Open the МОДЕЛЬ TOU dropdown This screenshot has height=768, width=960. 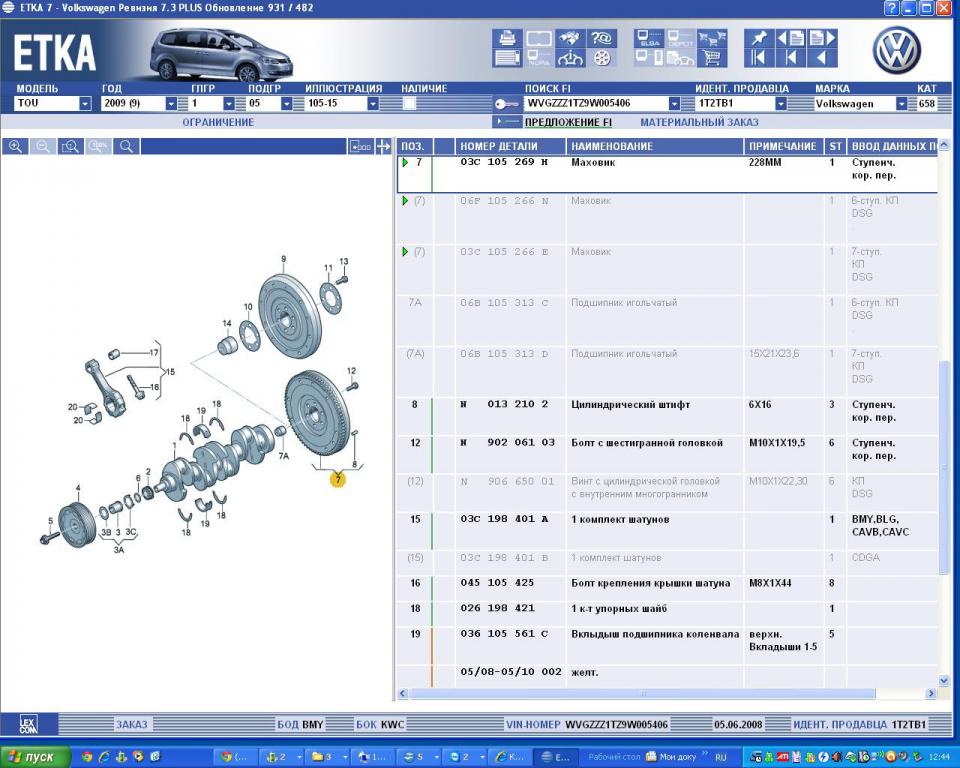85,104
